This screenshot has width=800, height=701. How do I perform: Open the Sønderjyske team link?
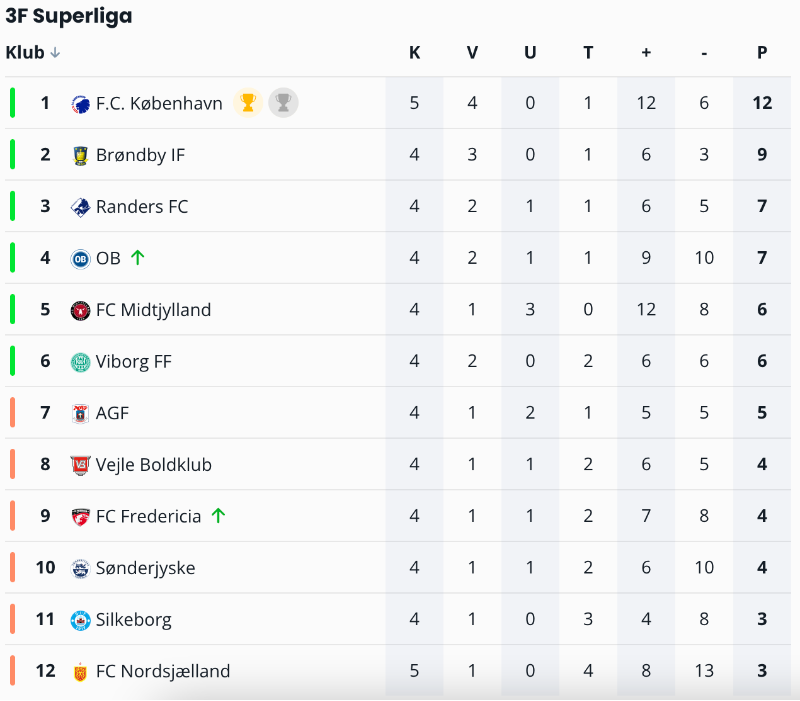point(145,568)
